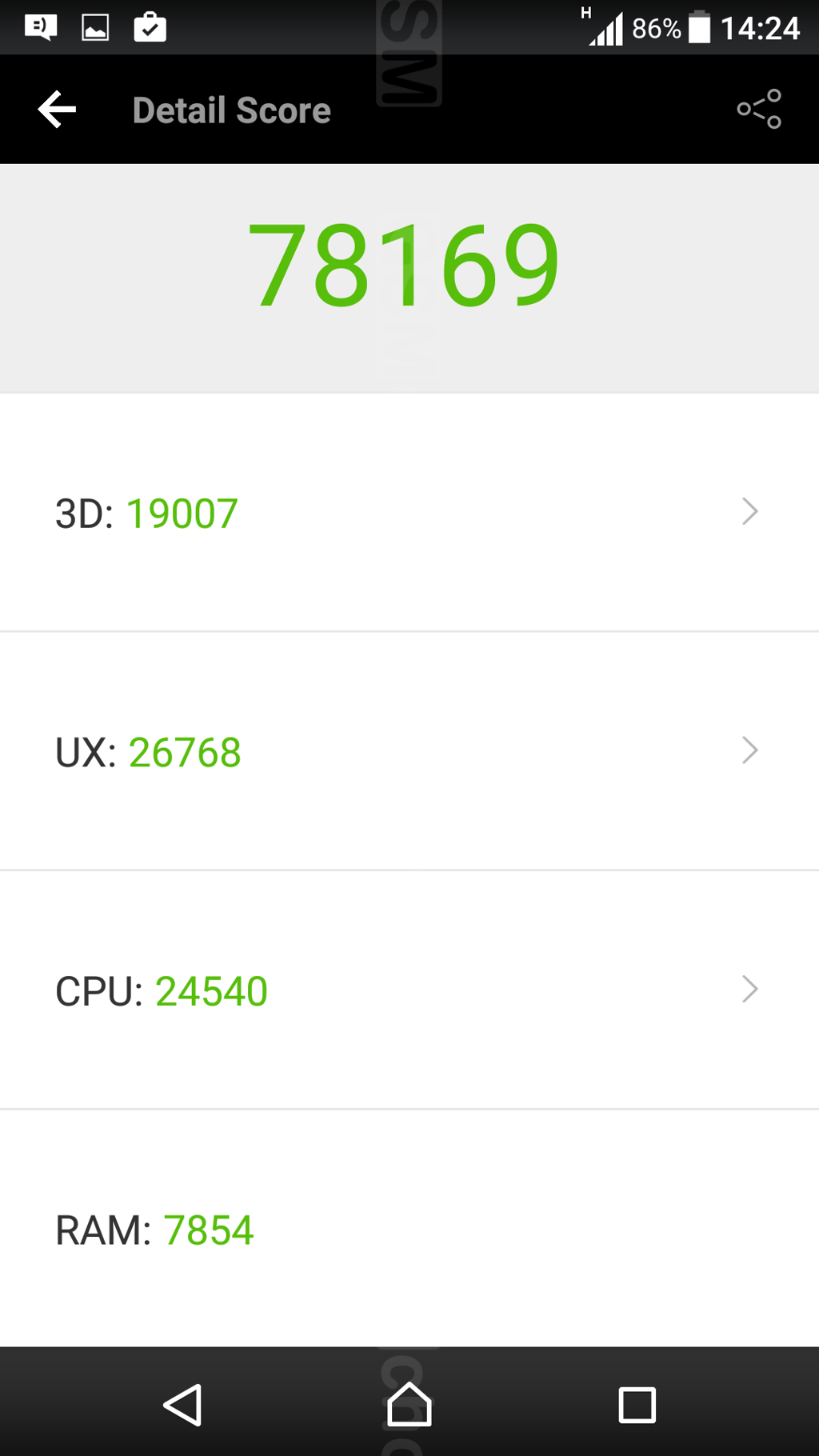Expand 3D score details chevron

click(749, 511)
